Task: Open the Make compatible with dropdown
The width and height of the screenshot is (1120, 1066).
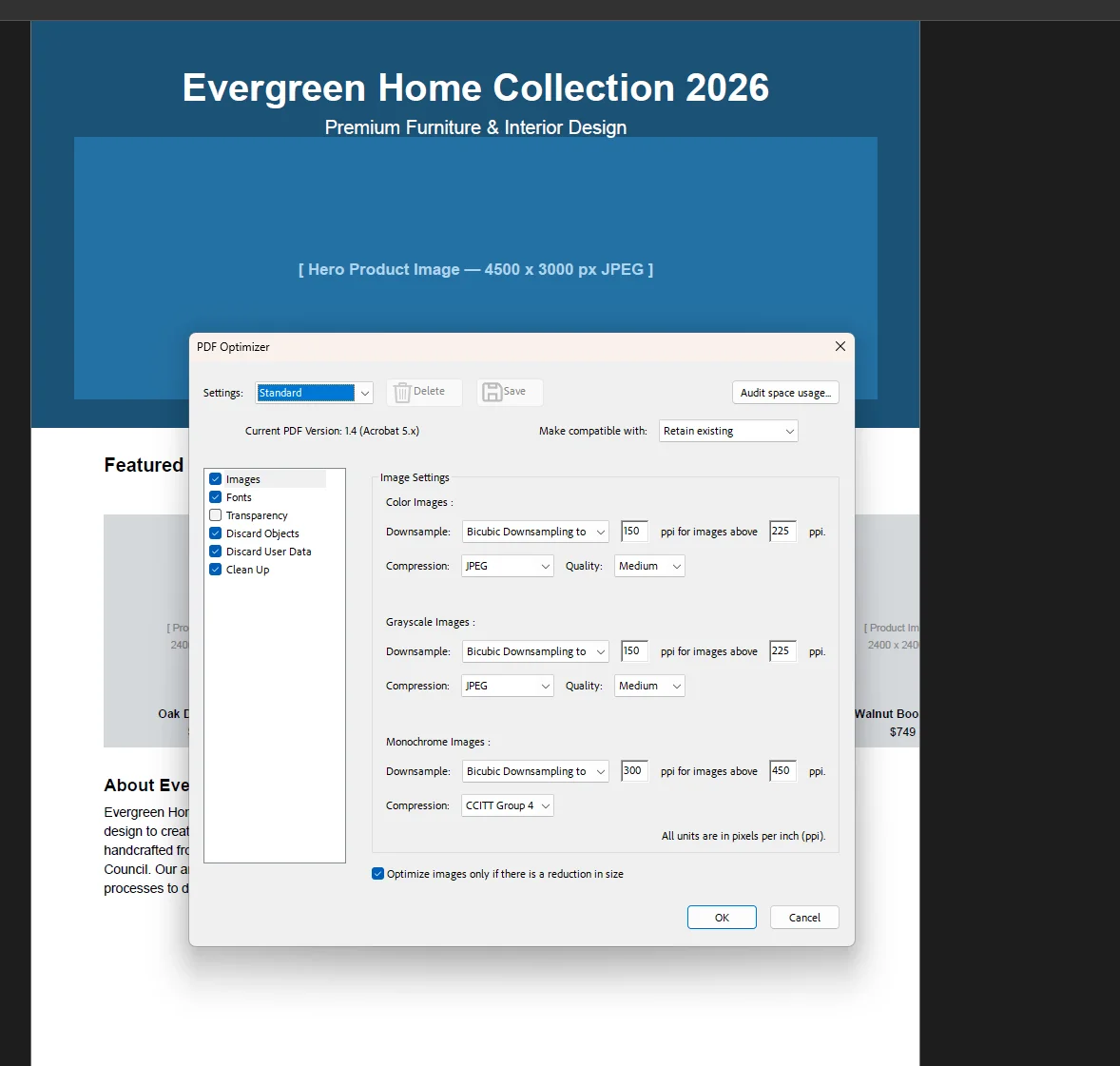Action: [728, 431]
